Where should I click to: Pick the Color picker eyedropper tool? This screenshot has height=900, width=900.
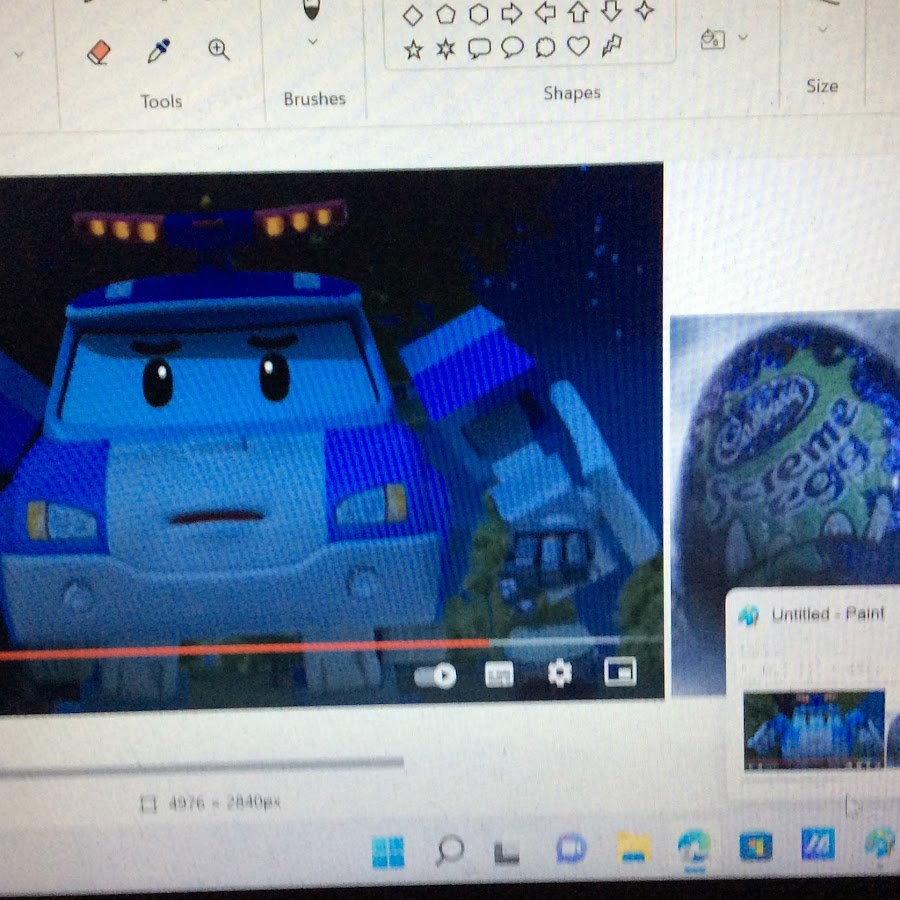[x=158, y=51]
